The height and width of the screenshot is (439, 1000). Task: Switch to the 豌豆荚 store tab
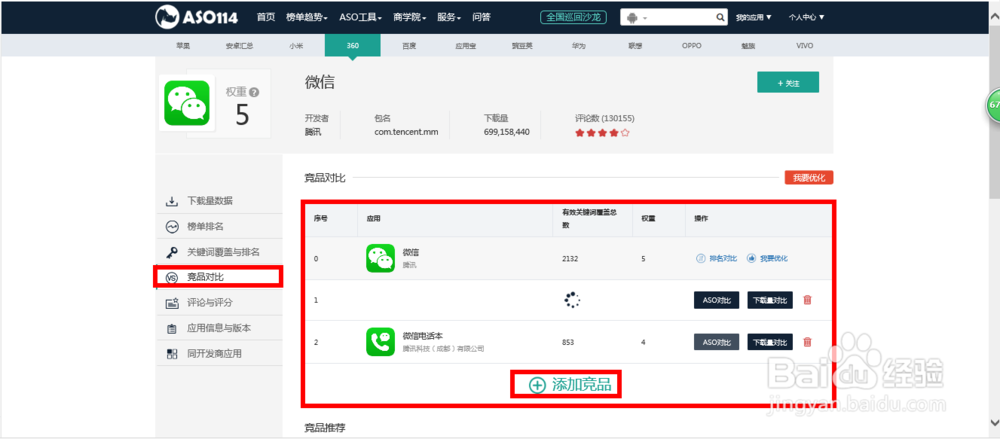tap(522, 45)
